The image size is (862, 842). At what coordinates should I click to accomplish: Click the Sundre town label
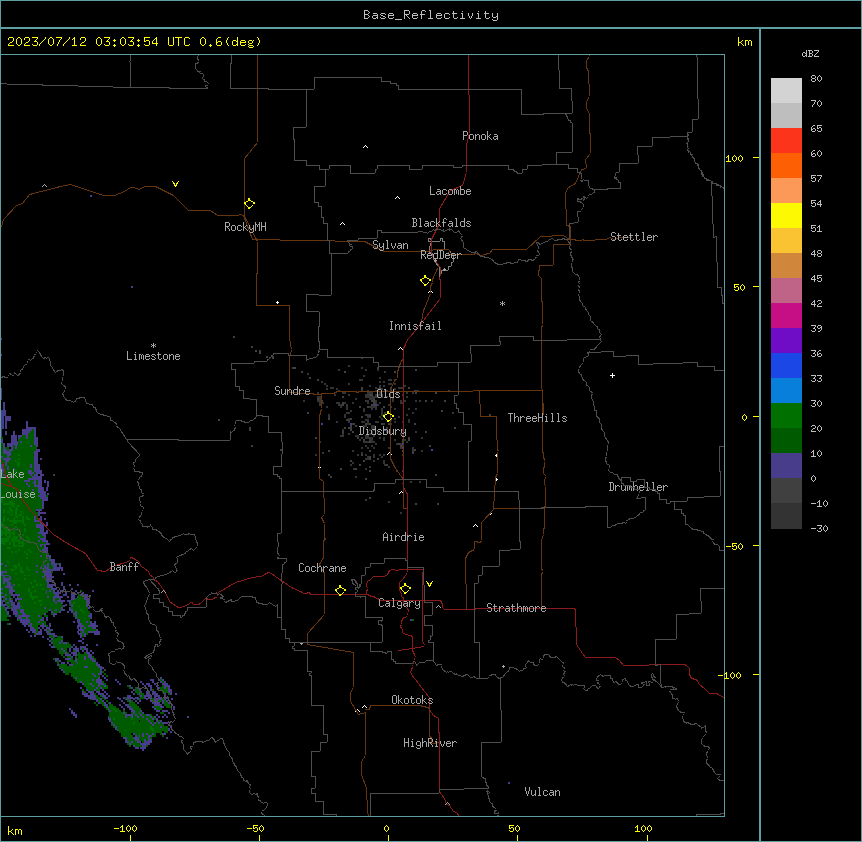pos(292,391)
